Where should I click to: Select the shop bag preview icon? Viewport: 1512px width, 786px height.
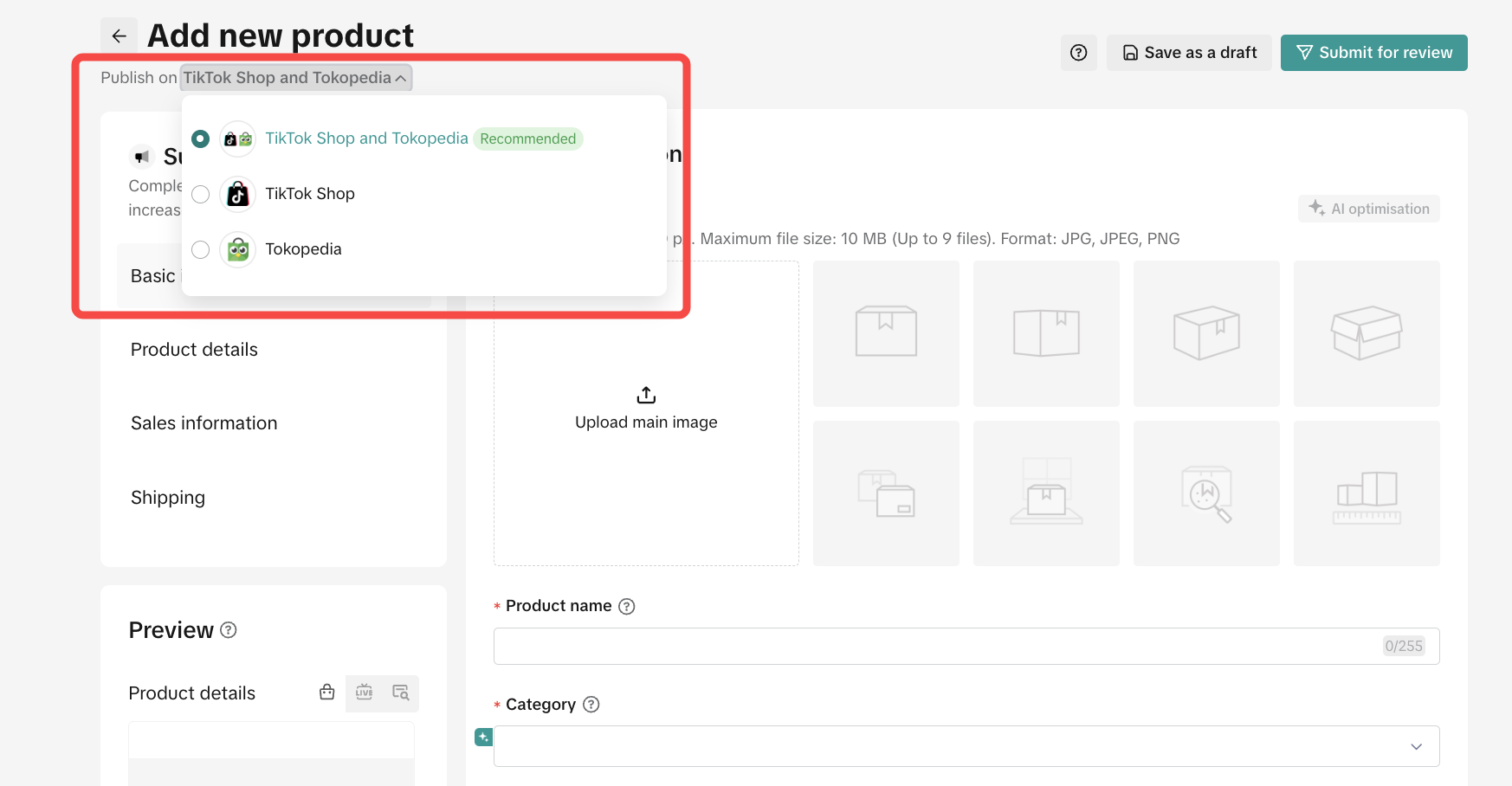[x=326, y=693]
